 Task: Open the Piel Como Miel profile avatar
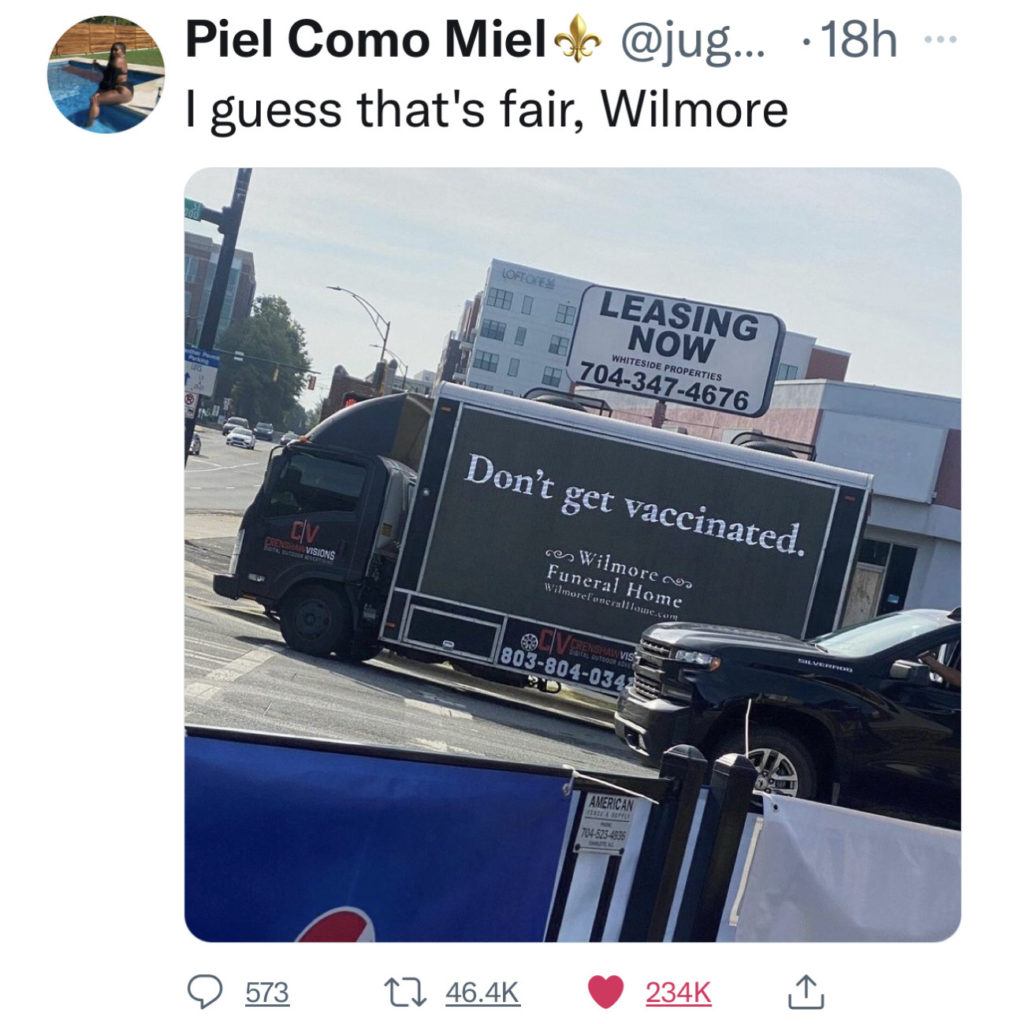coord(106,75)
